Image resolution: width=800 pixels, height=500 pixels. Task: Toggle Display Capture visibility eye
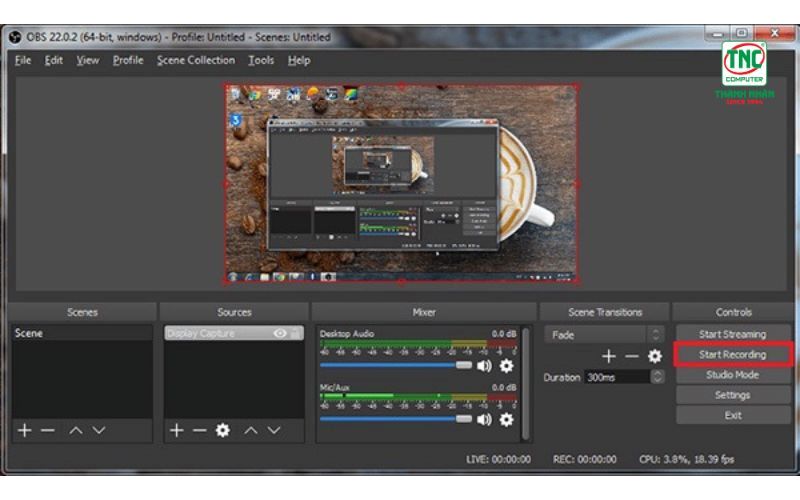(280, 333)
